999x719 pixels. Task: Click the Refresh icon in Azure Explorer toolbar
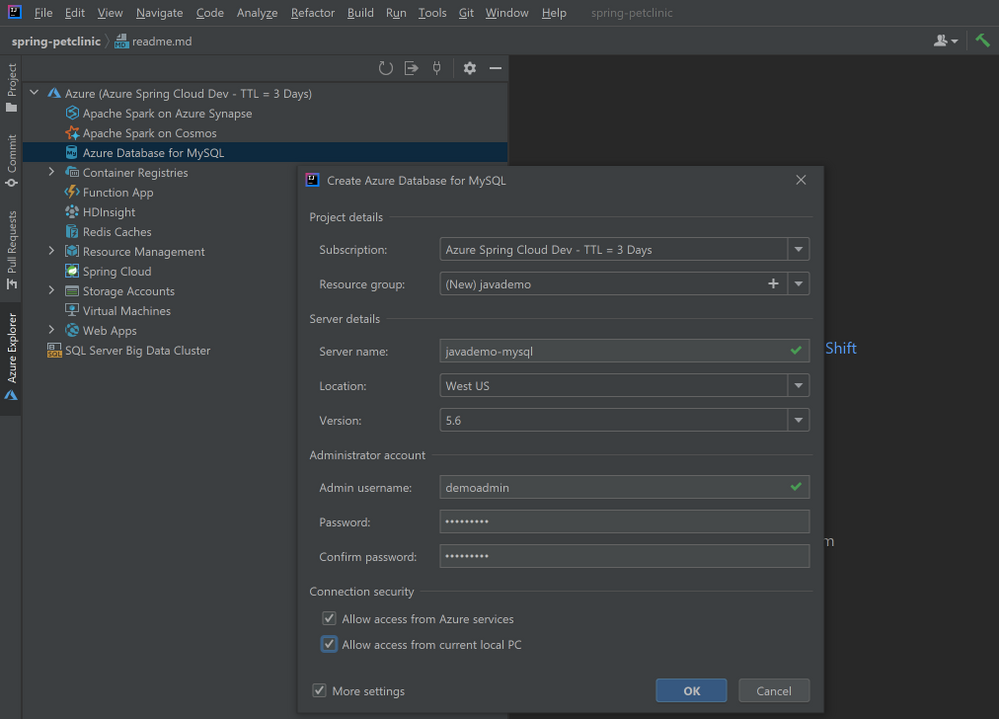coord(385,68)
